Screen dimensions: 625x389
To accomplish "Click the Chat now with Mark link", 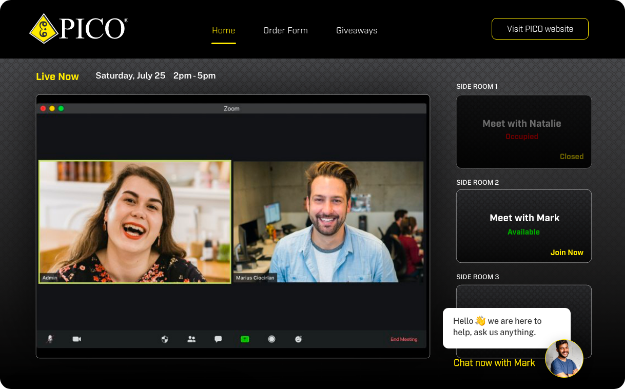I will point(494,363).
